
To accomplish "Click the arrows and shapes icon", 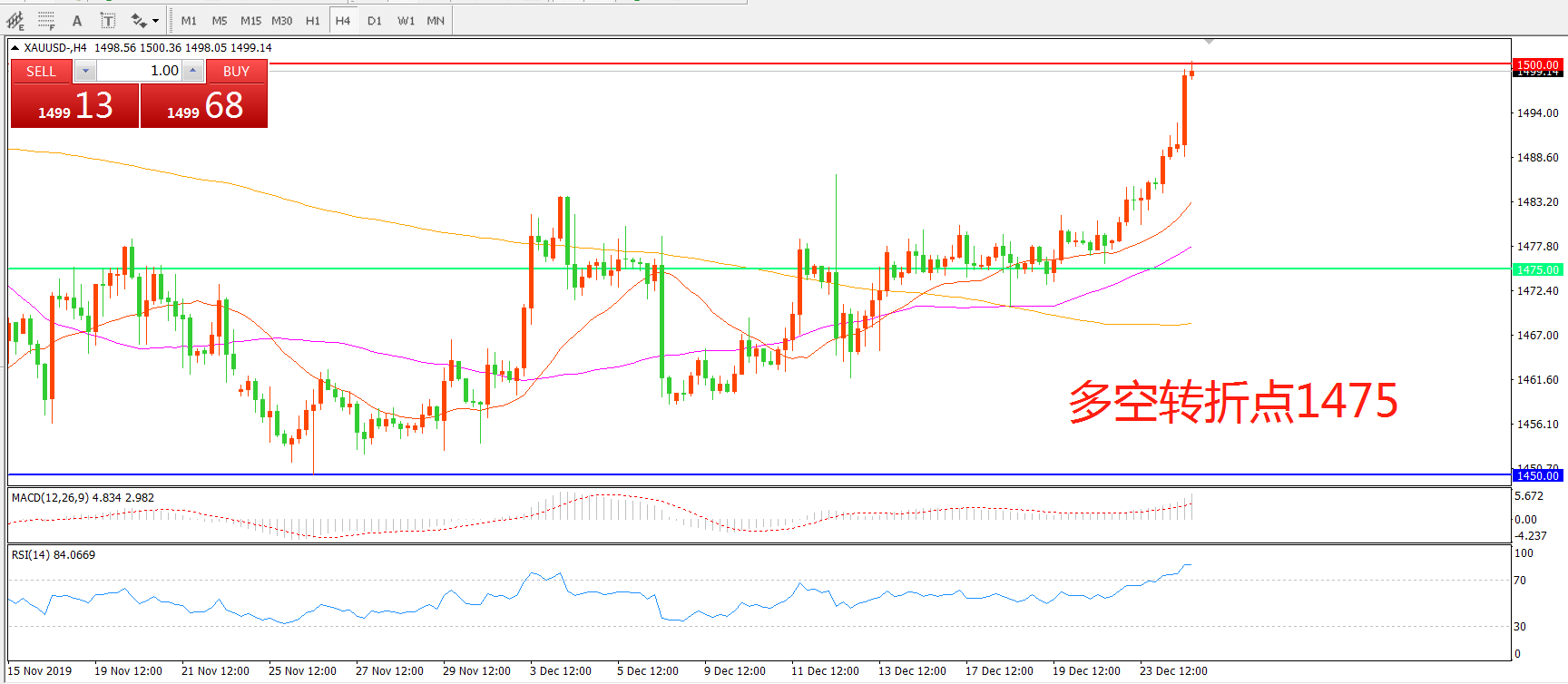I will 139,20.
